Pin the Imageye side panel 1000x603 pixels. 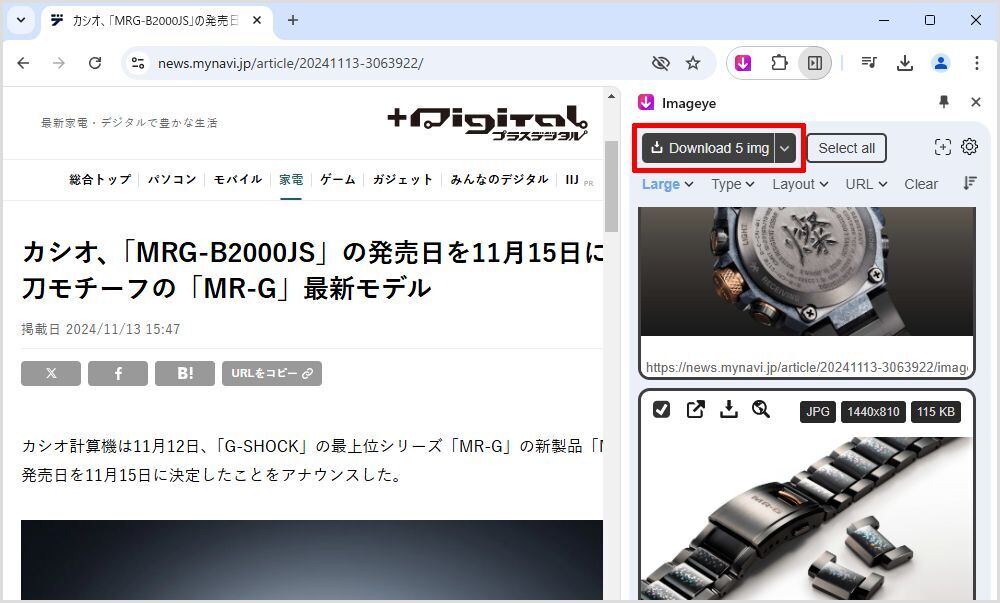[x=944, y=102]
